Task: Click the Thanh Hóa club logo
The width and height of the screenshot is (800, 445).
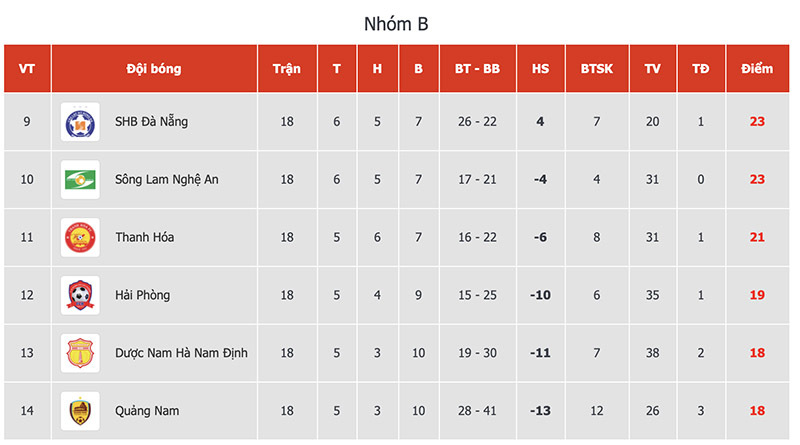Action: [79, 238]
